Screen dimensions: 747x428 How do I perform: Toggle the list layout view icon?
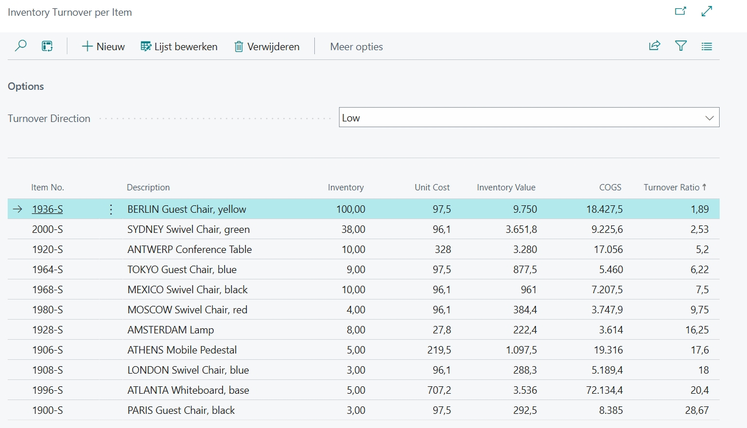coord(707,46)
